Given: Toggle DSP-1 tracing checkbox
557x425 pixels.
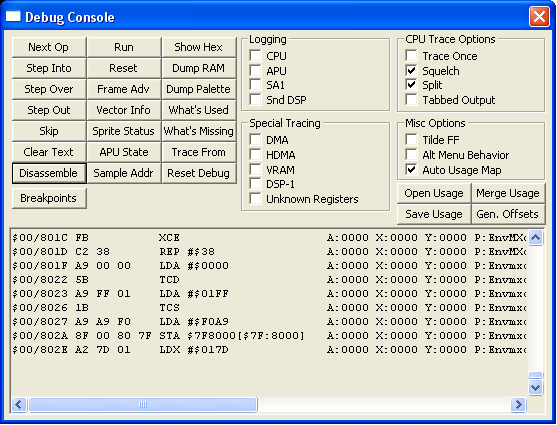Looking at the screenshot, I should click(255, 184).
